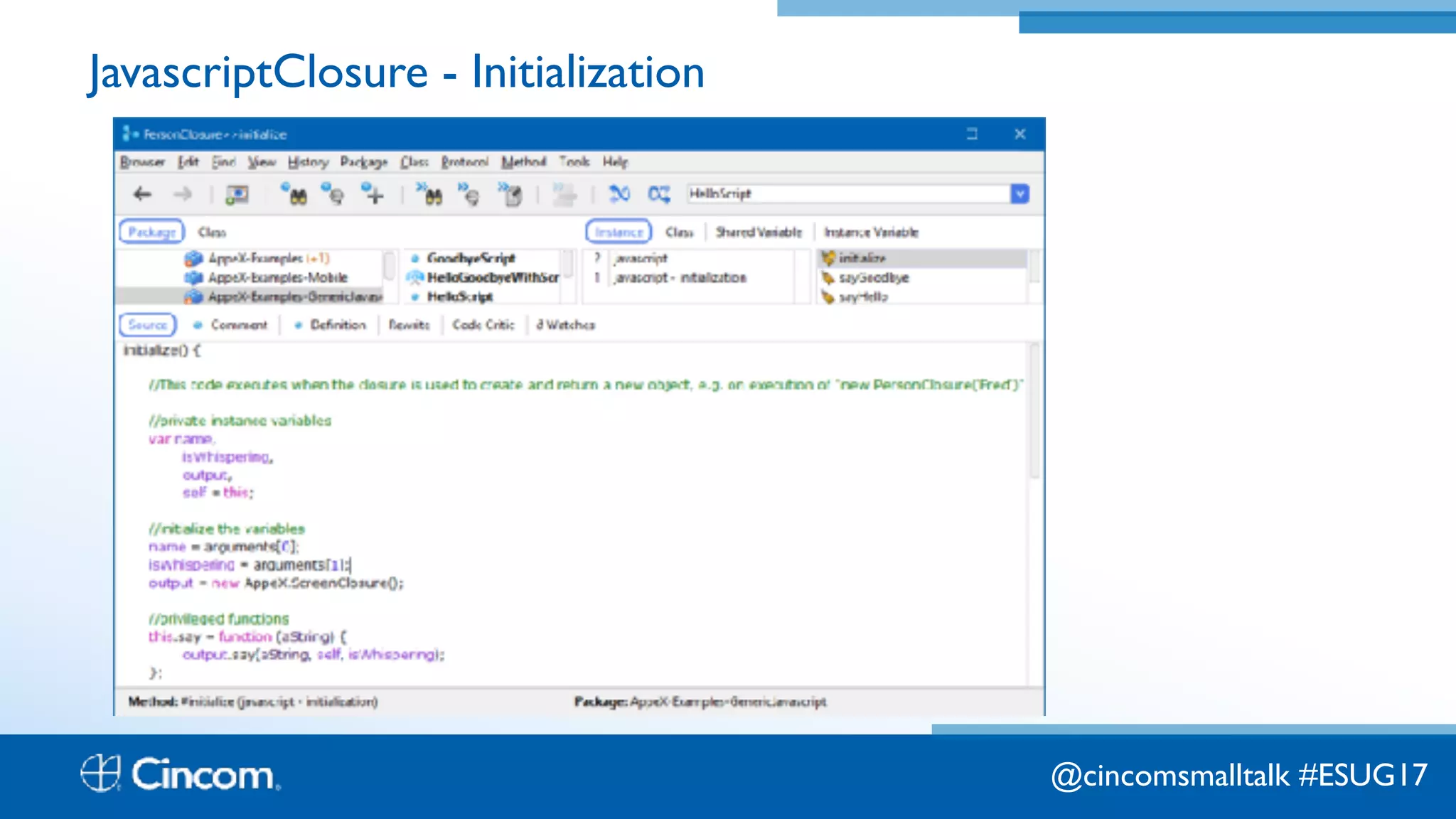
Task: Switch to the Definition tab
Action: [330, 325]
